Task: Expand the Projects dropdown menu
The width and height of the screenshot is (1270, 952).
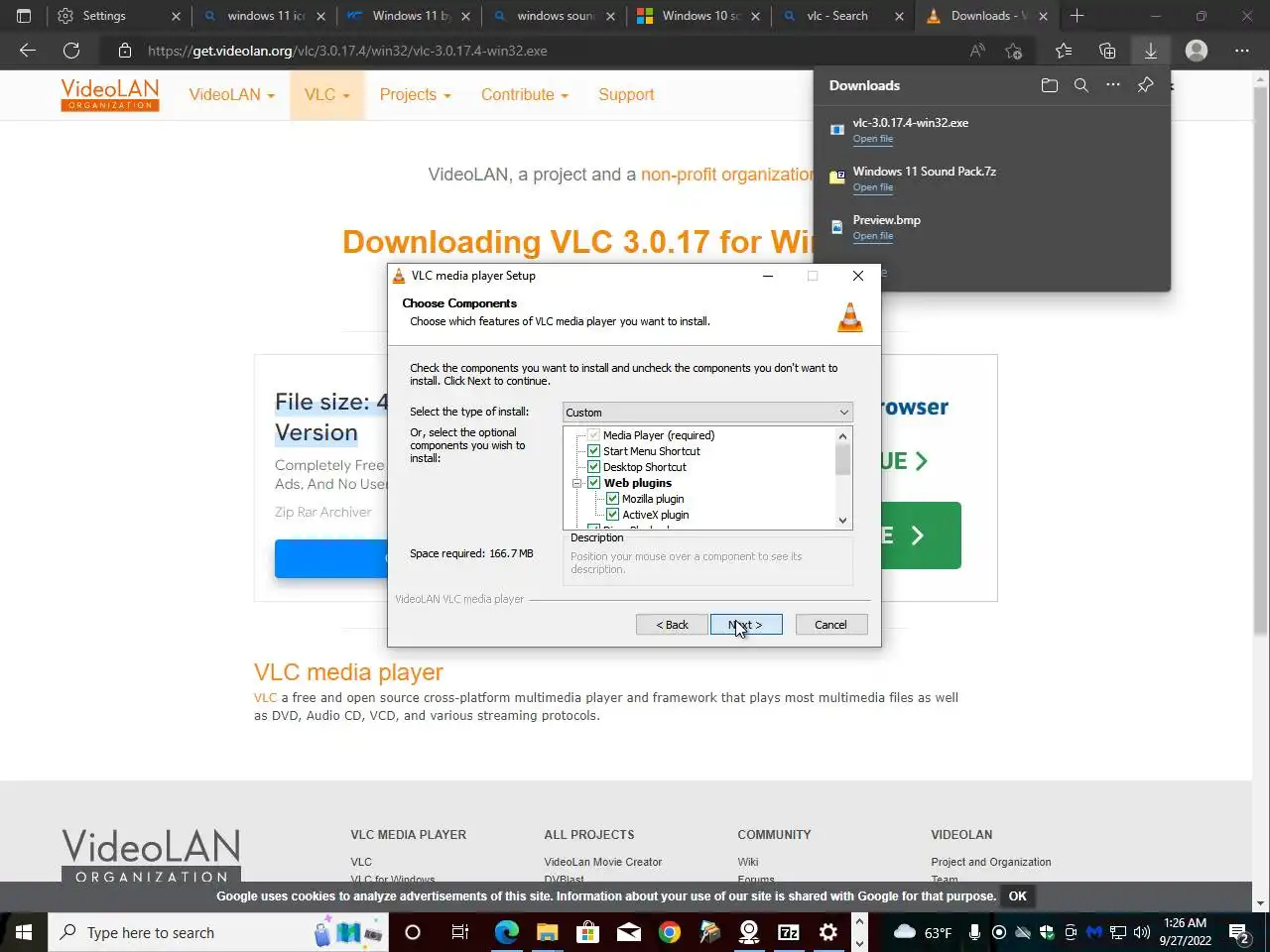Action: pos(416,95)
